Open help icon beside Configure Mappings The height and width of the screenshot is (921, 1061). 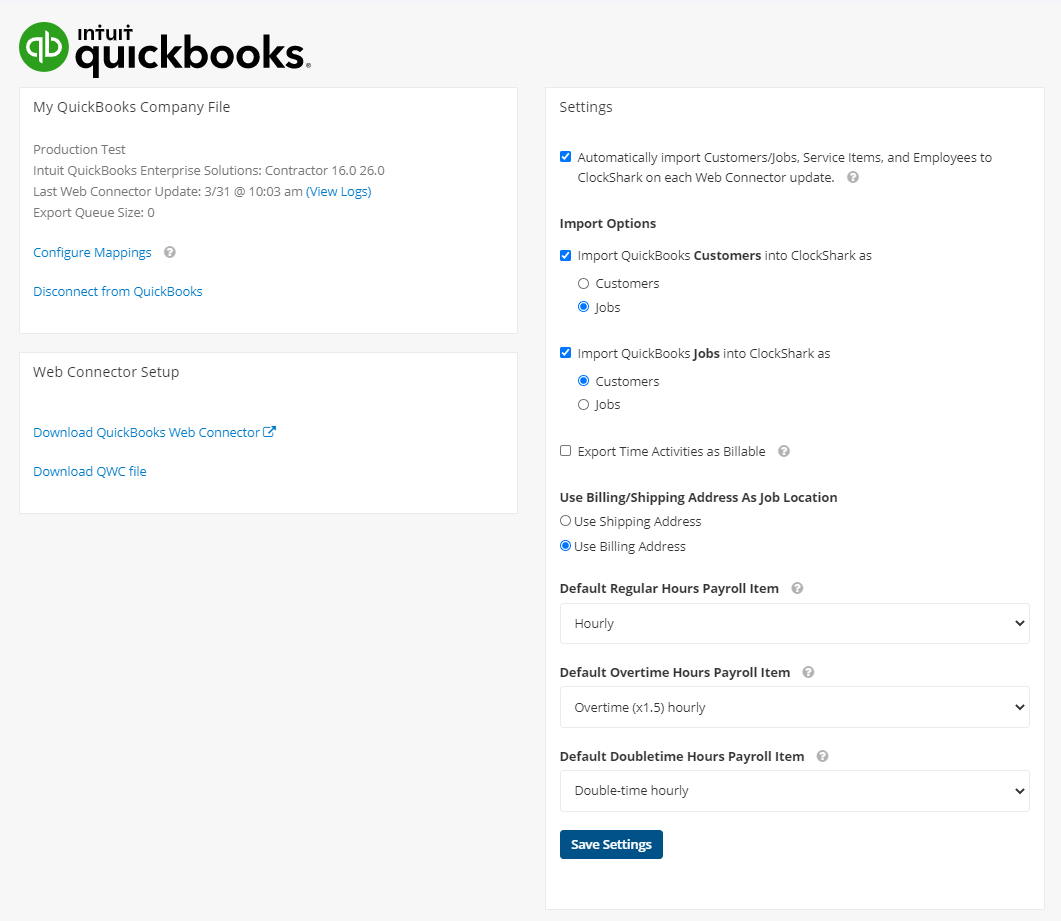(170, 252)
